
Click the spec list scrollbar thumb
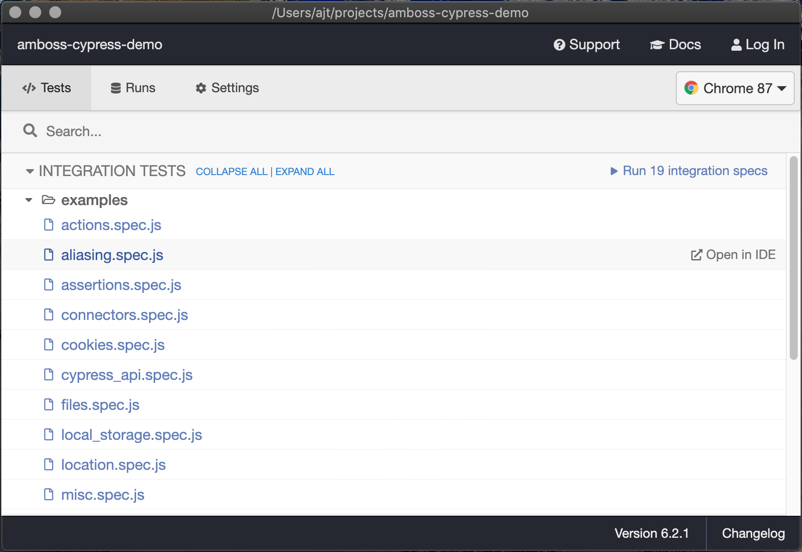(x=794, y=258)
